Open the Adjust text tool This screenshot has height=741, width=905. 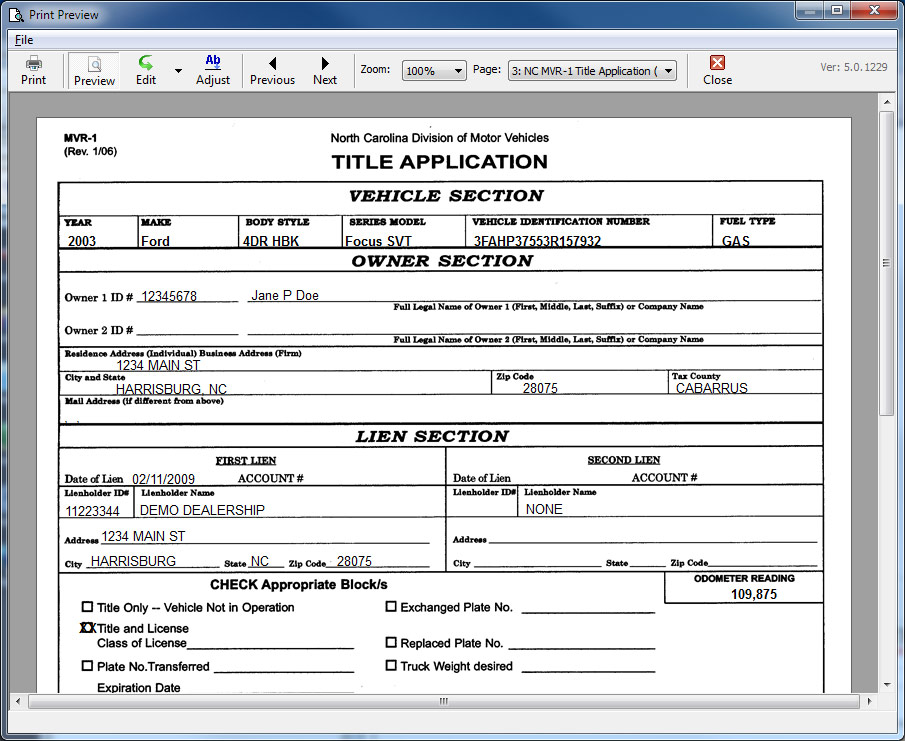point(213,70)
